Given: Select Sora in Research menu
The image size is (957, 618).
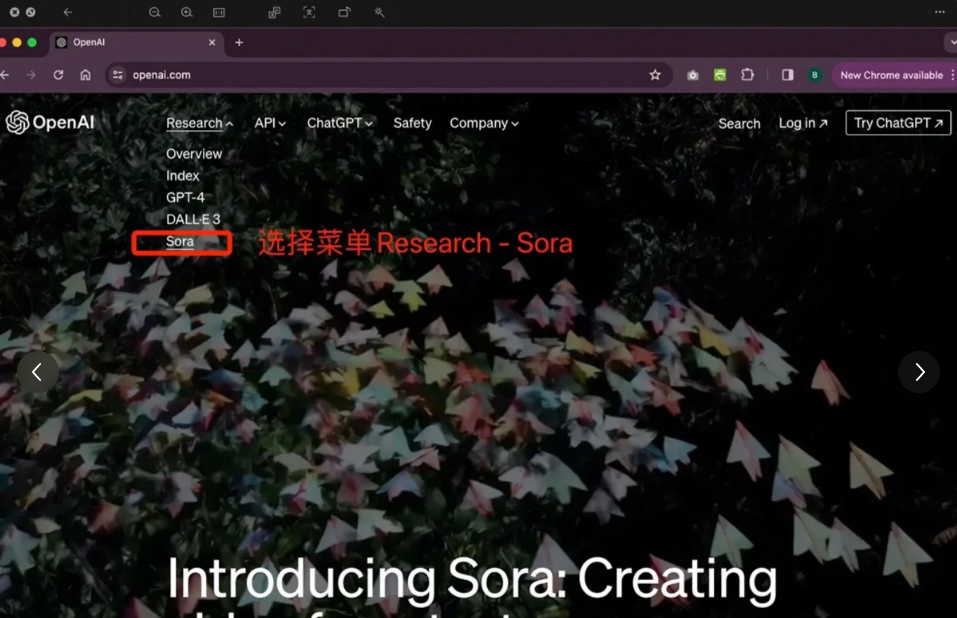Looking at the screenshot, I should click(x=179, y=241).
